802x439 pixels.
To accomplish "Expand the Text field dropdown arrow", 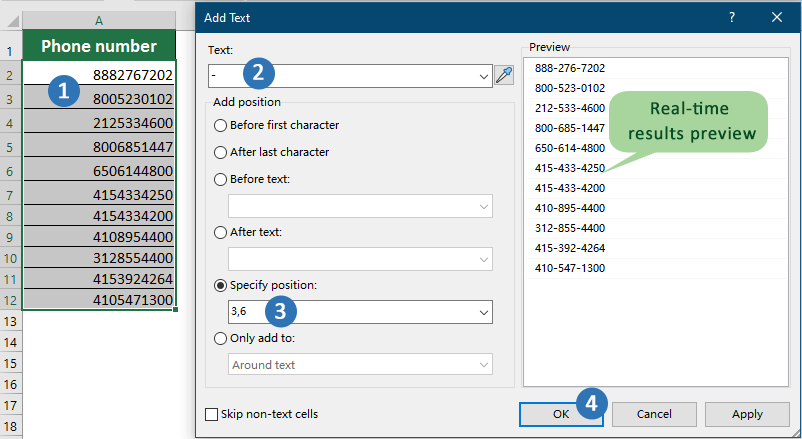I will tap(484, 75).
